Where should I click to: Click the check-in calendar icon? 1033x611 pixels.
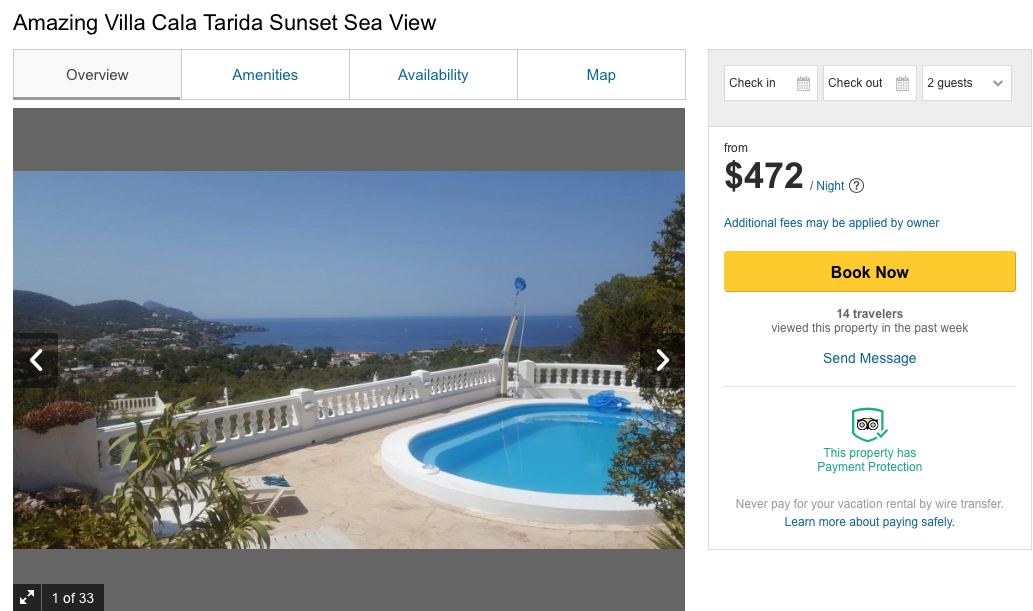[803, 84]
